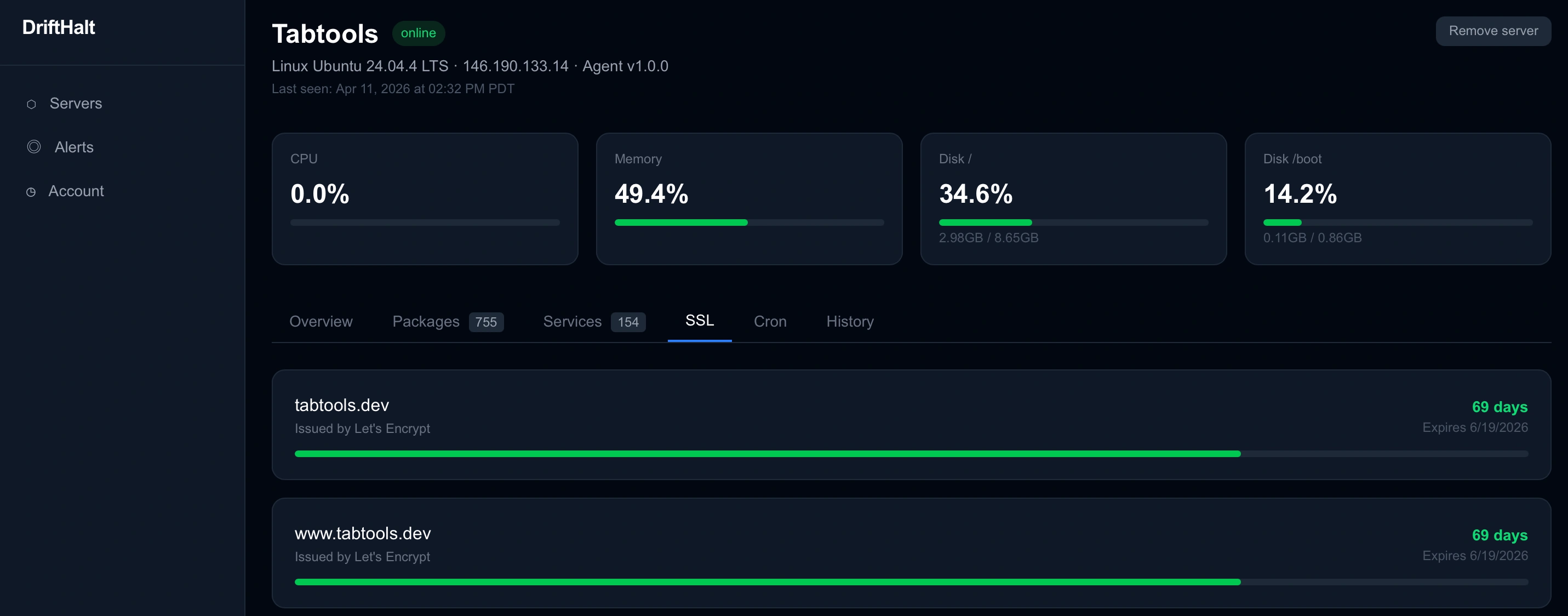
Task: Switch to the Cron tab
Action: [x=770, y=321]
